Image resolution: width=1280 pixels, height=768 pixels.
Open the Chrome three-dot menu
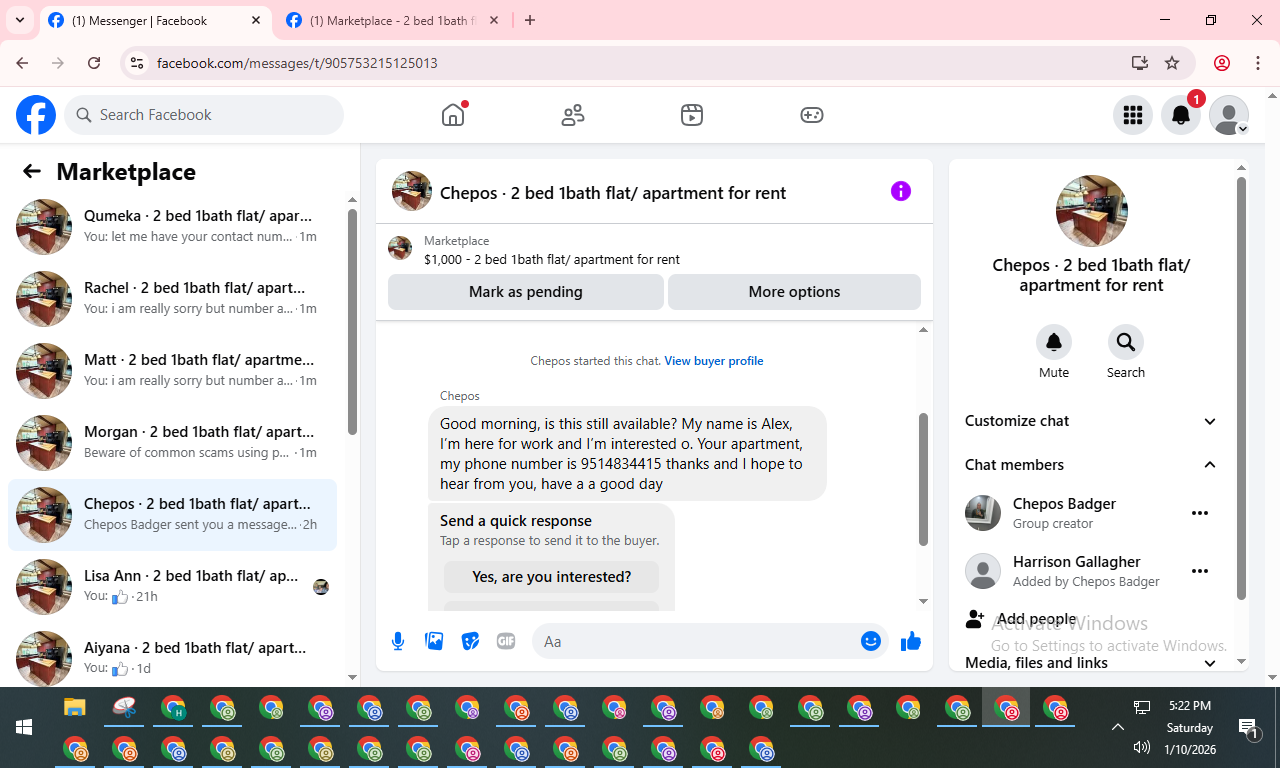click(x=1258, y=63)
